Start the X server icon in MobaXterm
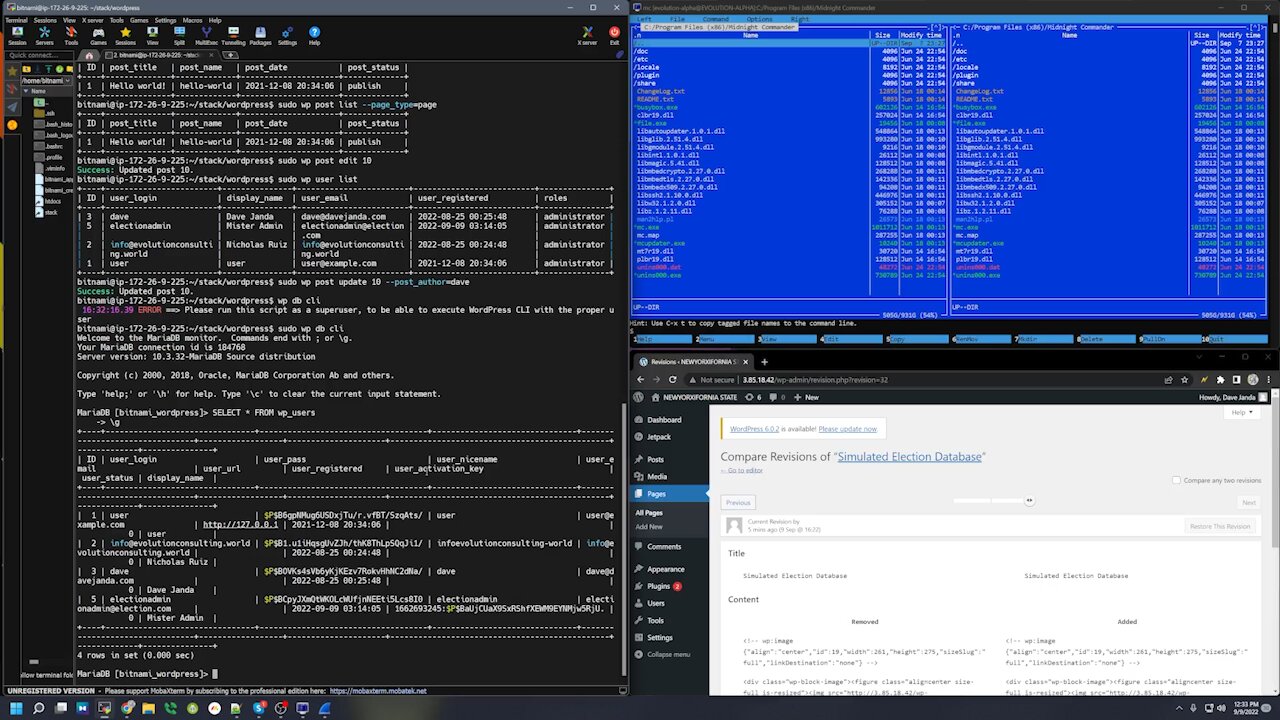 pyautogui.click(x=587, y=36)
